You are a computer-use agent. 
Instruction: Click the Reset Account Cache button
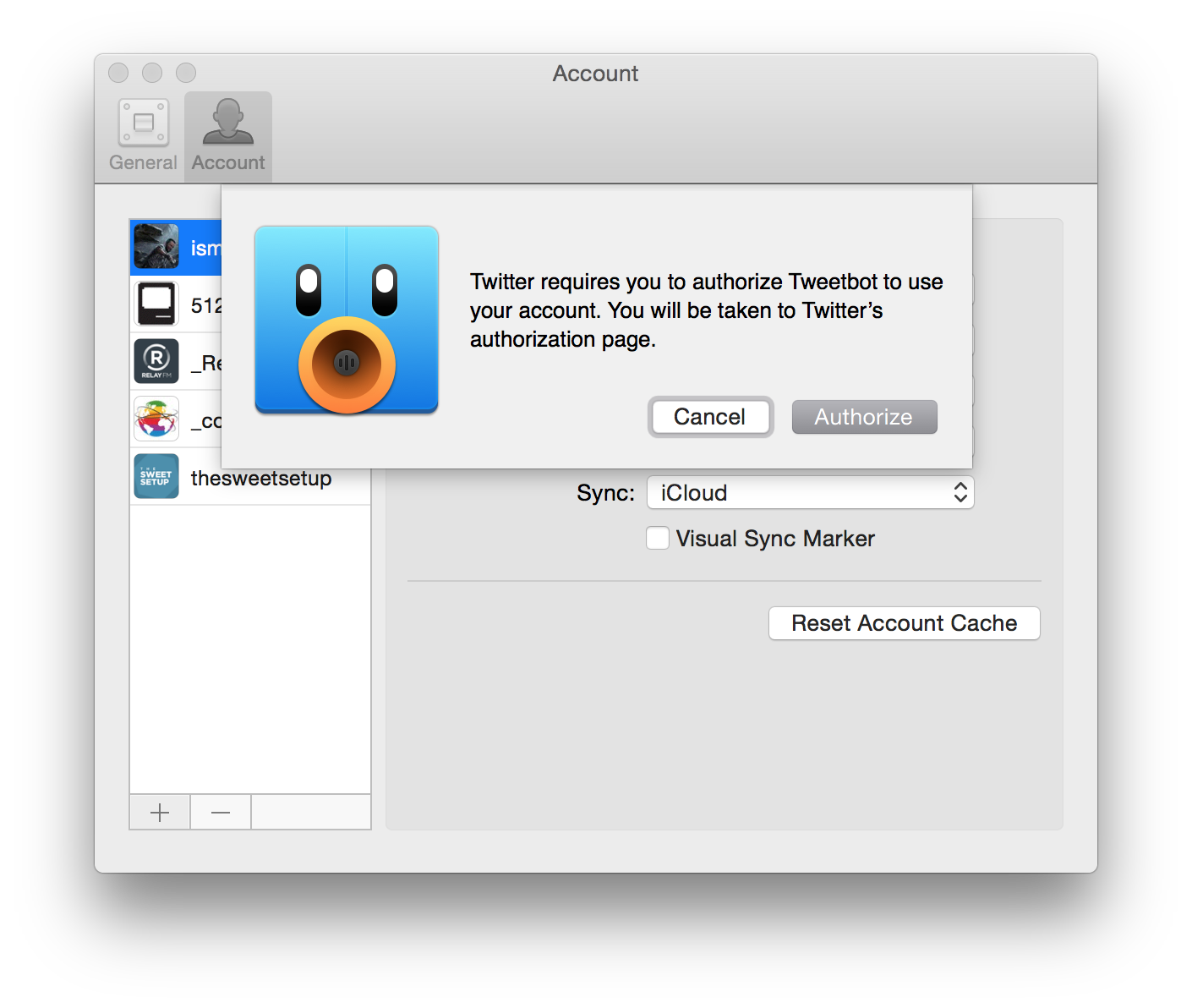pyautogui.click(x=904, y=623)
